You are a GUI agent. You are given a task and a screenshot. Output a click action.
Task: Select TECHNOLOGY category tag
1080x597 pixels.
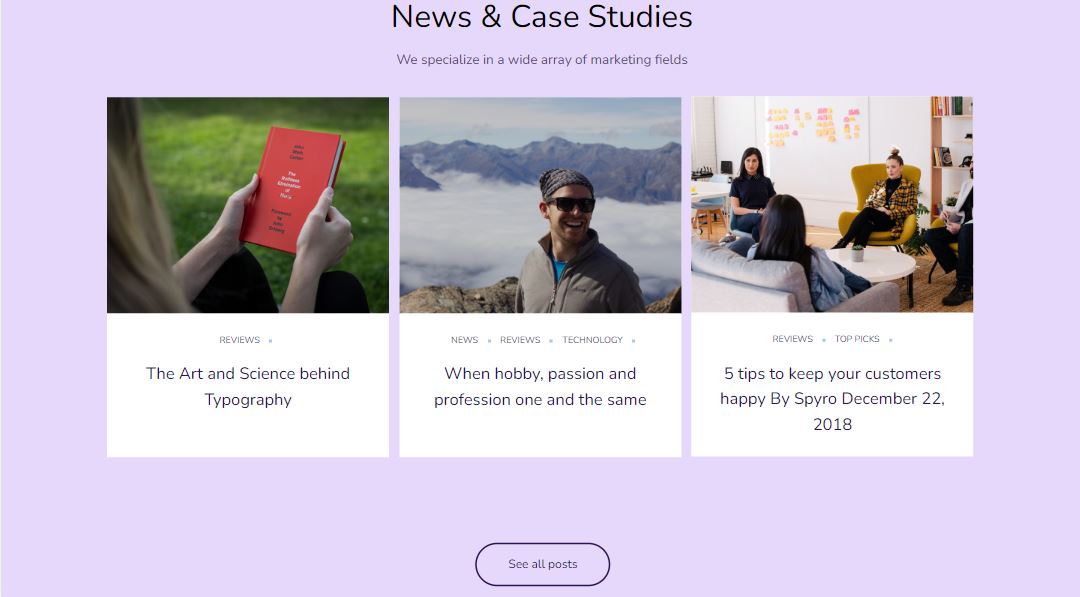coord(592,340)
